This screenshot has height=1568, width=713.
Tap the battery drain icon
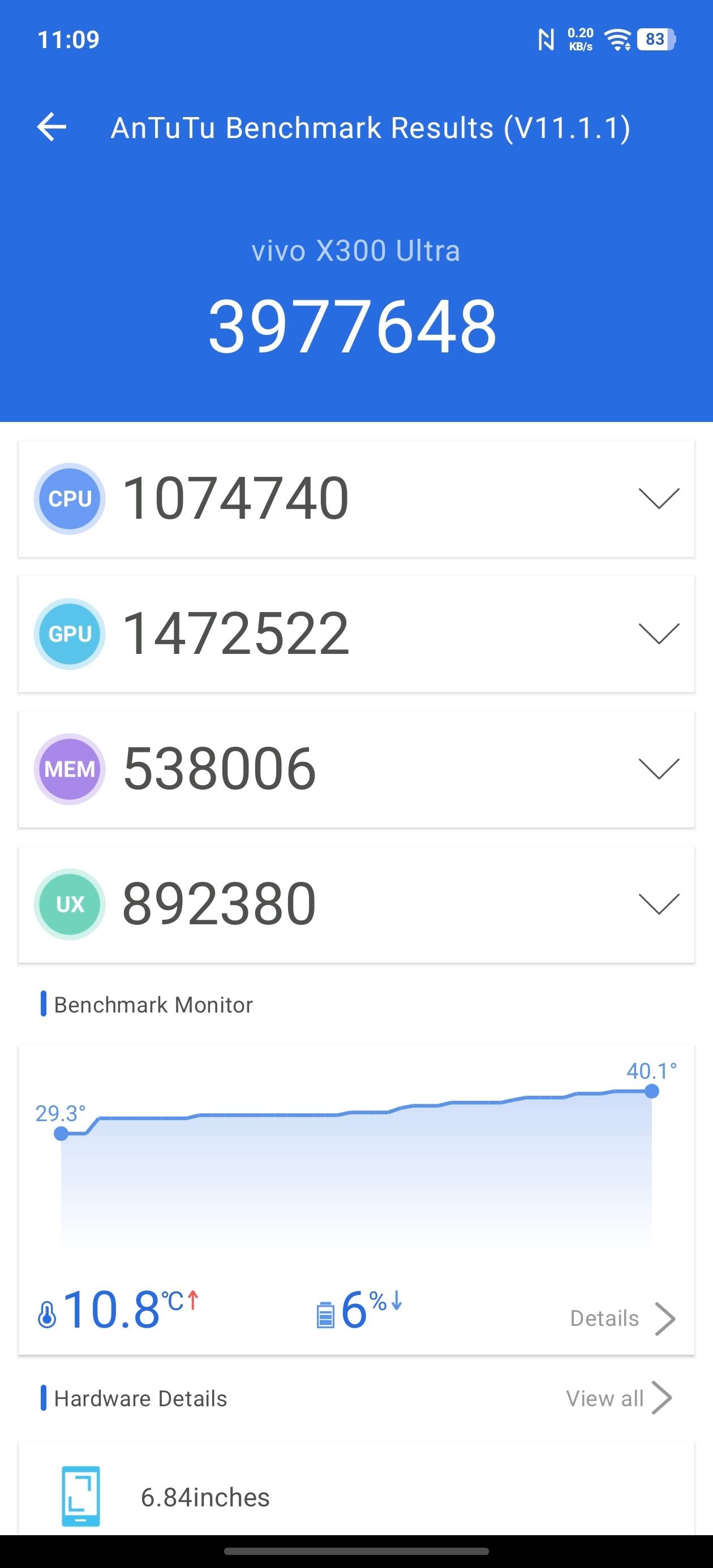325,1314
